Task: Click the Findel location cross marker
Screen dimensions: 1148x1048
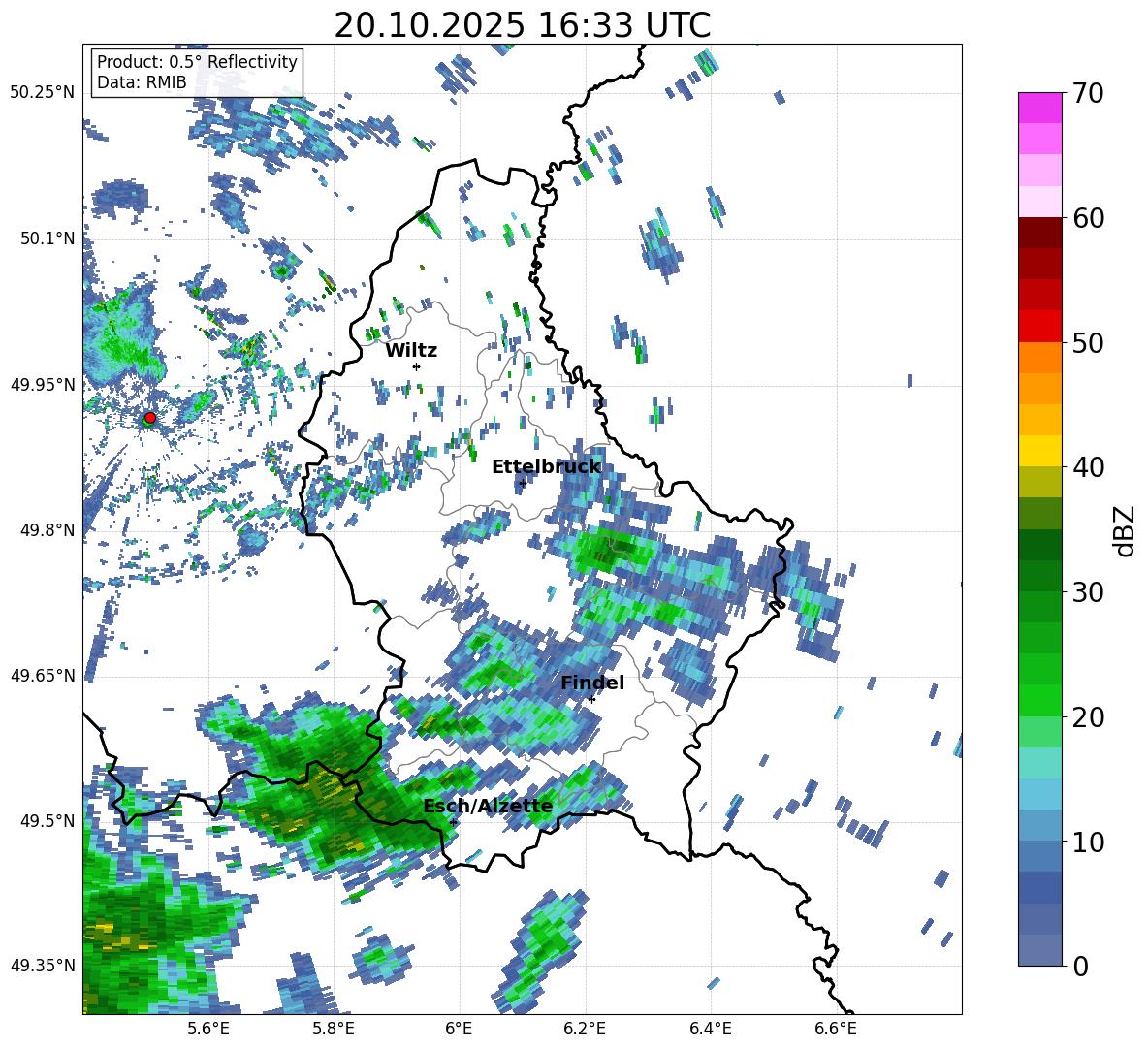Action: [591, 700]
